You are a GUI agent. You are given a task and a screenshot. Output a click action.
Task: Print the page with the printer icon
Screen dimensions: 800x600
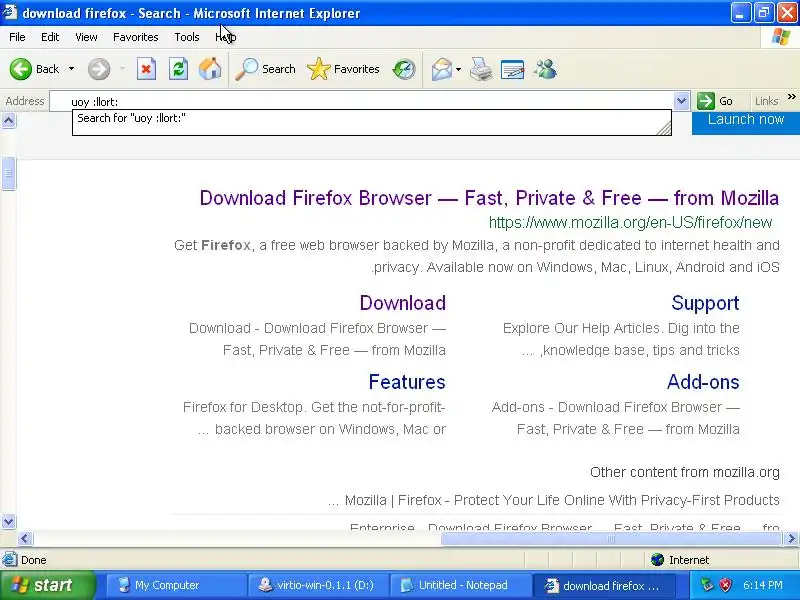(x=481, y=69)
